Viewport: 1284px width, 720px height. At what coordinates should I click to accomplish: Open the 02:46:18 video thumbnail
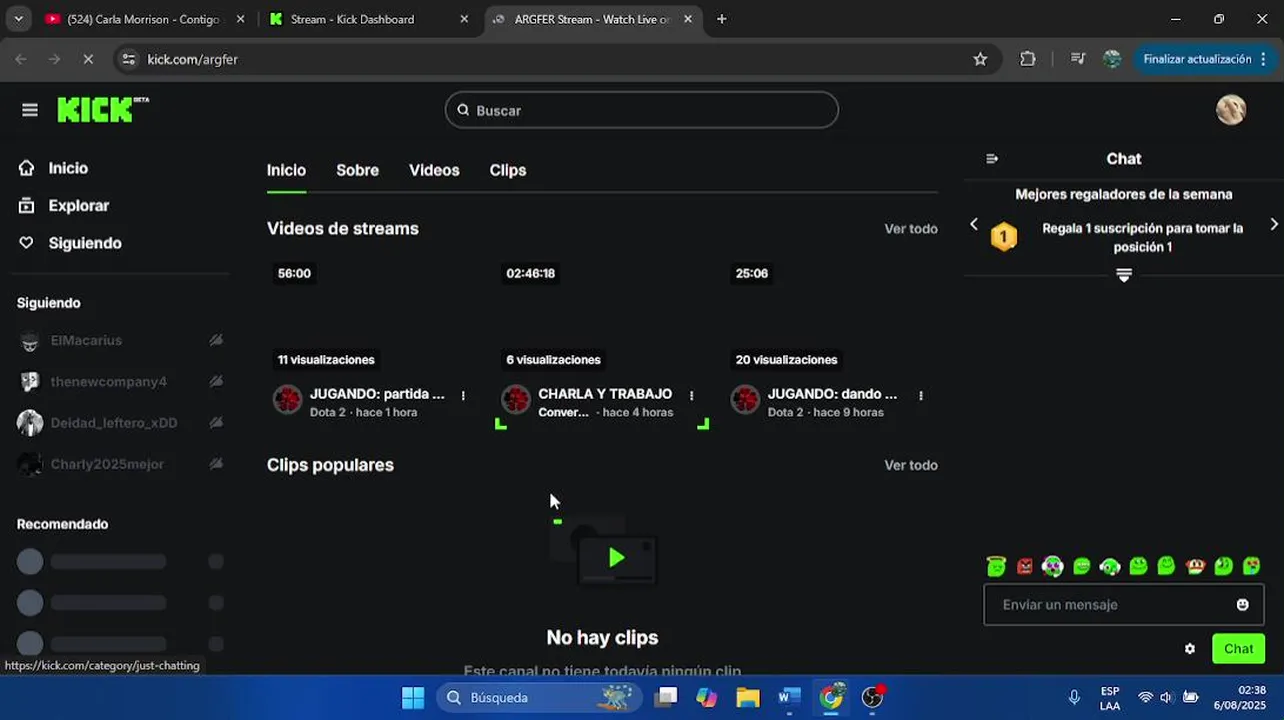[602, 317]
